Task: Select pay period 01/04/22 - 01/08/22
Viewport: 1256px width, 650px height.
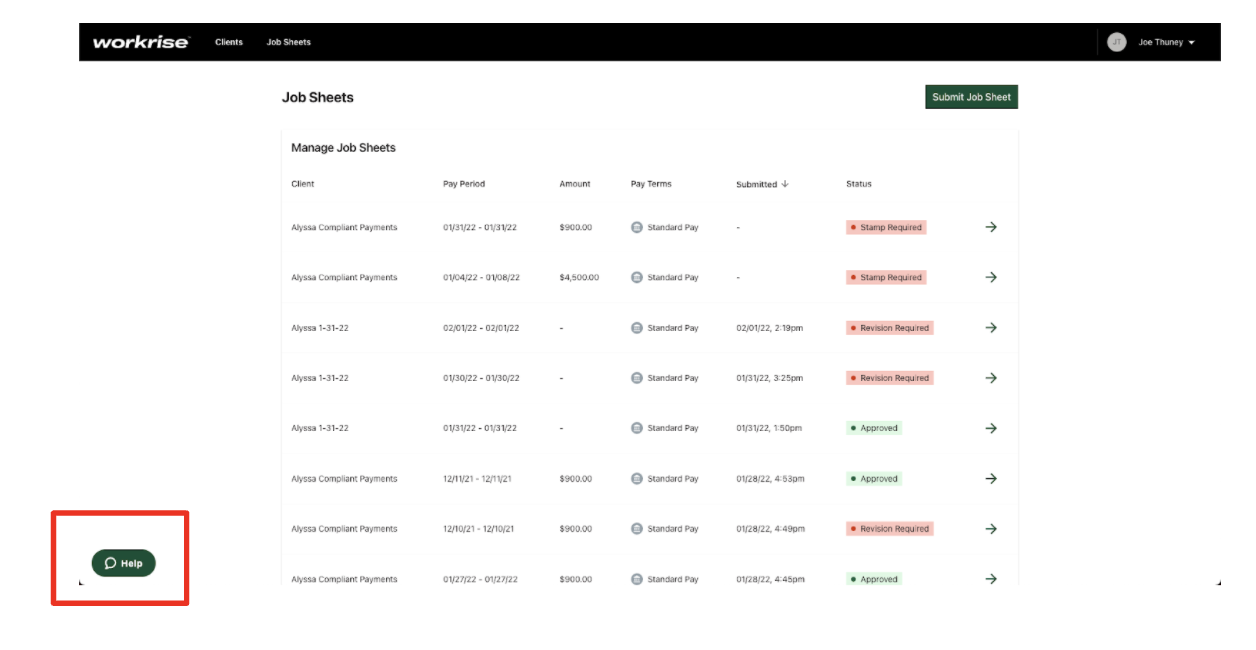Action: coord(481,277)
